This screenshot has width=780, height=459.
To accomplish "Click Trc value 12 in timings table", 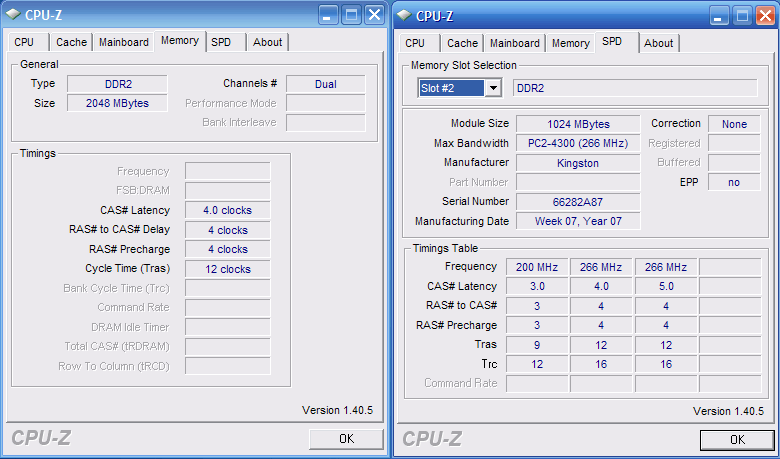I will (x=537, y=365).
